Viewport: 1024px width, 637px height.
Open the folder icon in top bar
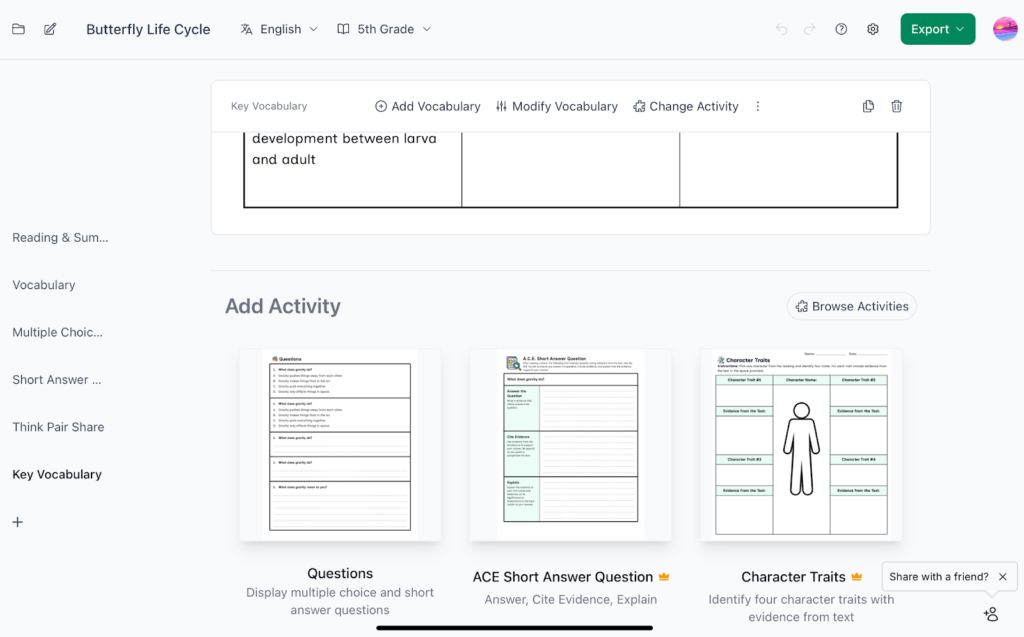pos(18,29)
